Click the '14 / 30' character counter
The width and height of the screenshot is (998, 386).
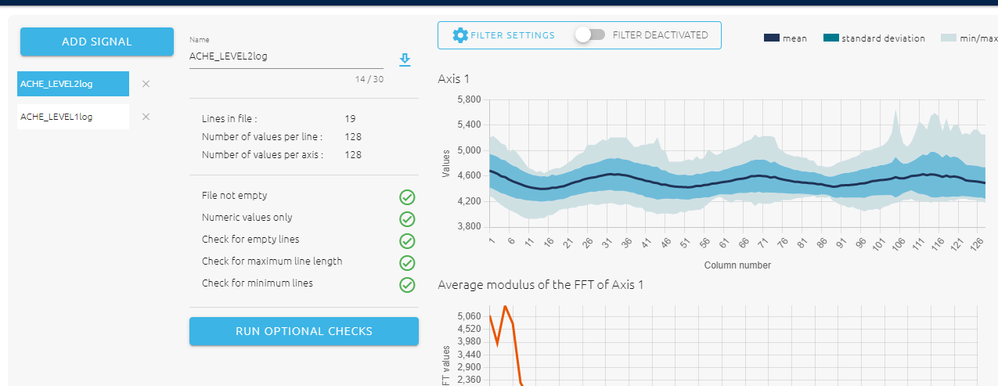[x=369, y=79]
